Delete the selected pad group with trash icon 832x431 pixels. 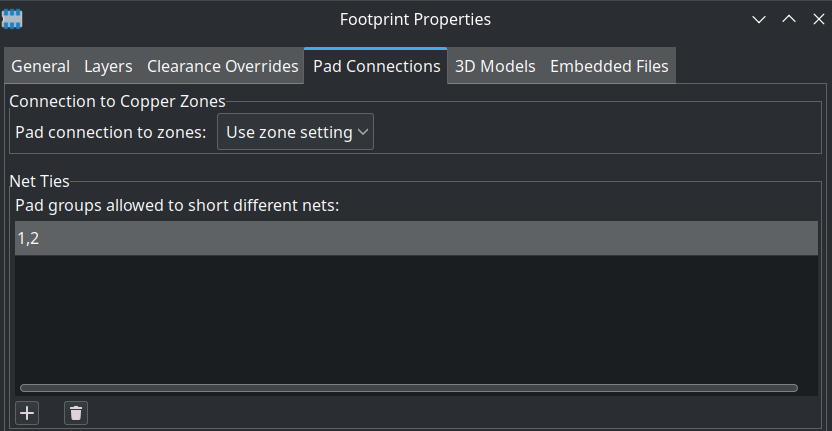tap(76, 413)
